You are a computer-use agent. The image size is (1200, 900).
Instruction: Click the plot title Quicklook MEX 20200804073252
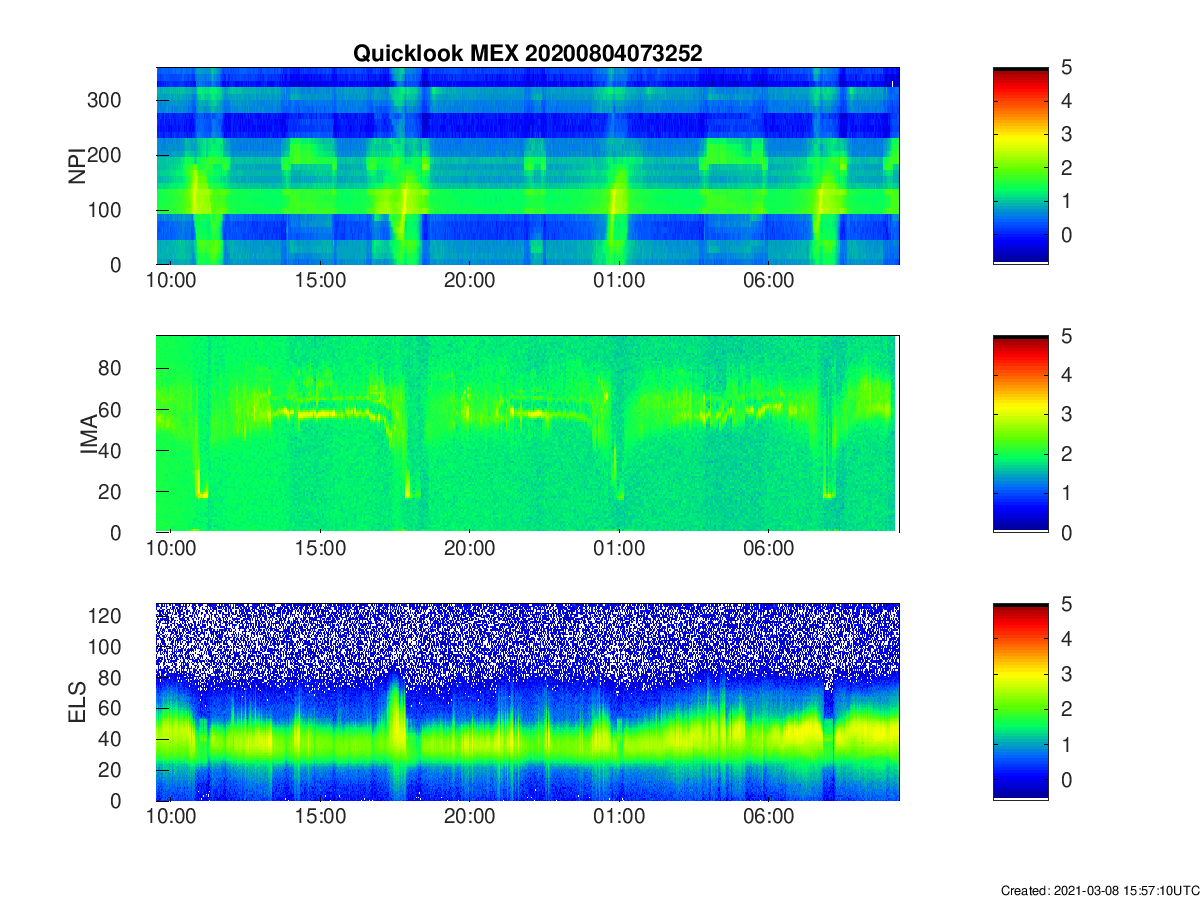pyautogui.click(x=528, y=54)
